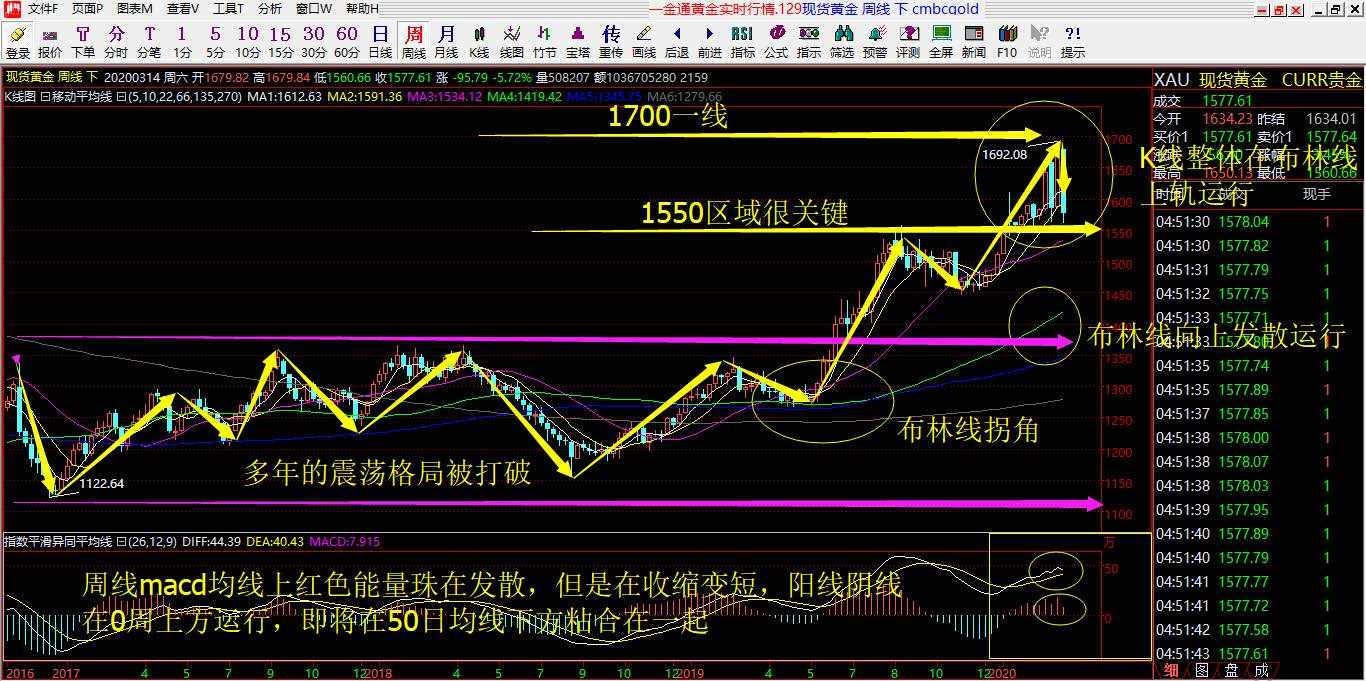Open the 预警 alert bell
Screen dimensions: 1366x681
coord(875,42)
